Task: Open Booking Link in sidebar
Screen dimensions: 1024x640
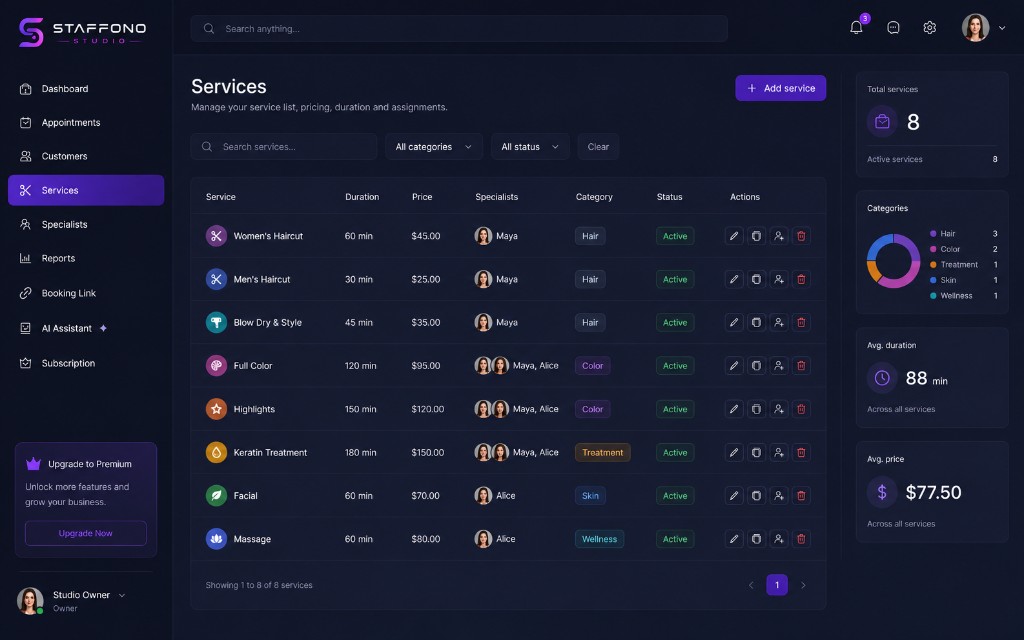Action: click(86, 293)
